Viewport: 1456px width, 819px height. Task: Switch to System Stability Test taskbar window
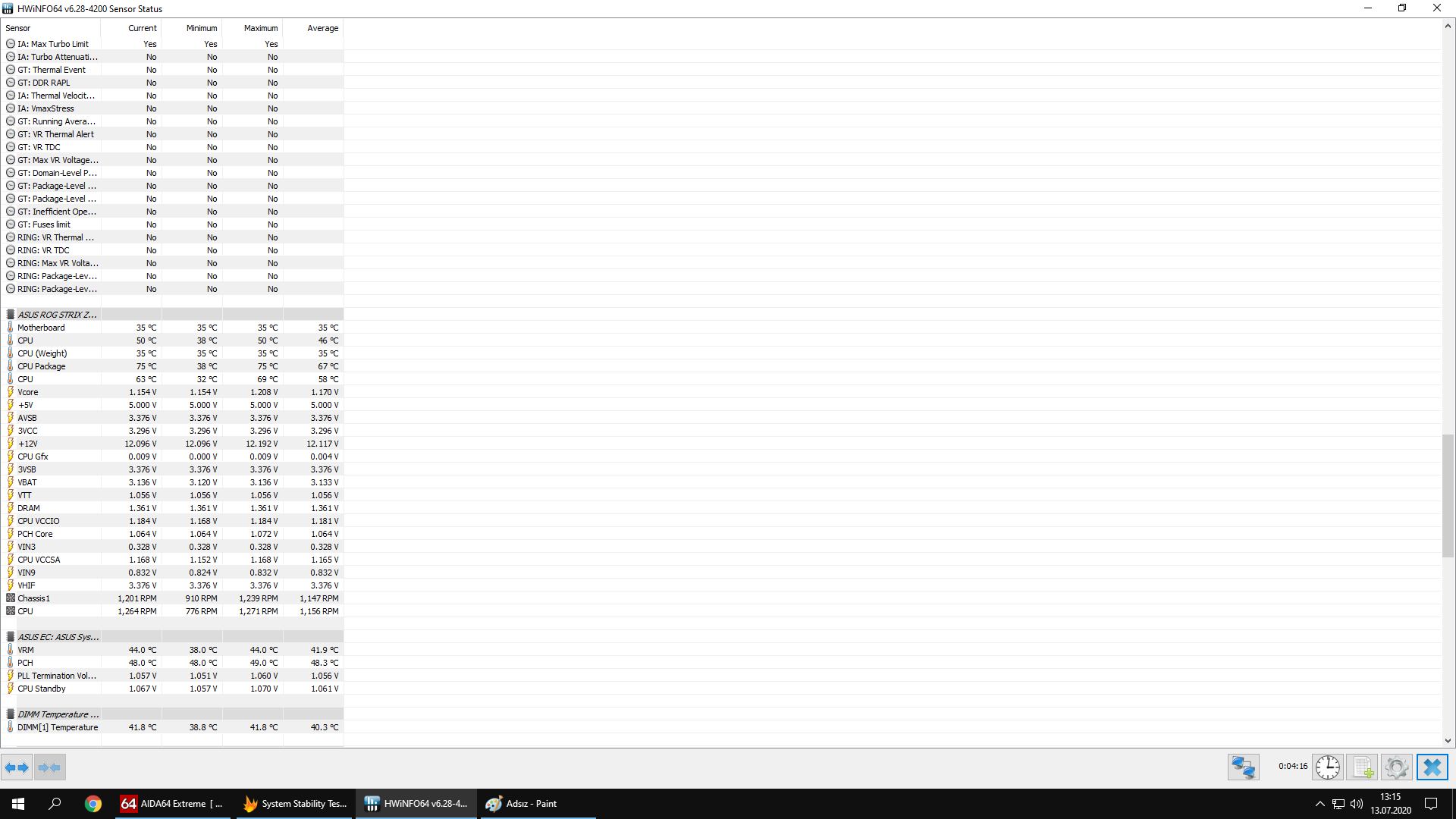click(294, 804)
